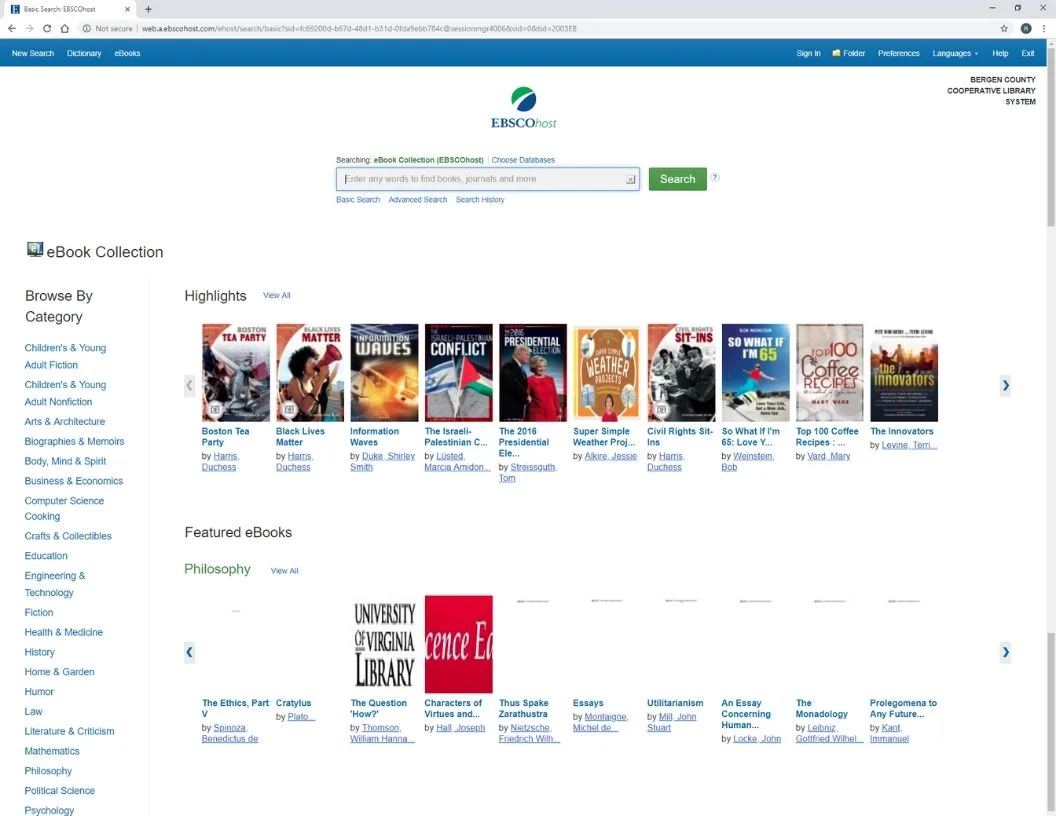Screen dimensions: 1056x816
Task: Click author link Mill, John Stuart
Action: (x=671, y=722)
